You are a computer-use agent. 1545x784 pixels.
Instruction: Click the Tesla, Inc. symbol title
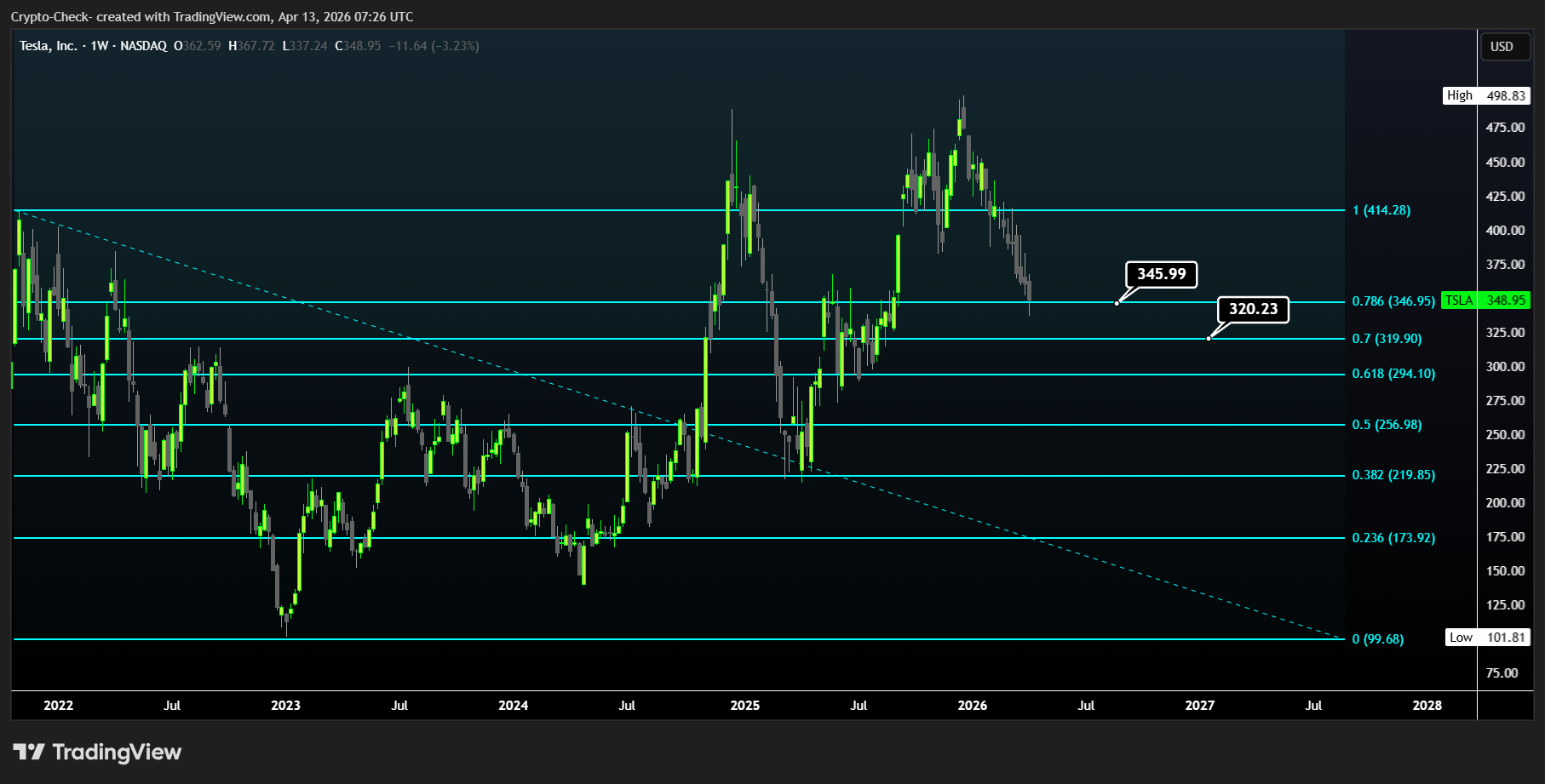[49, 46]
